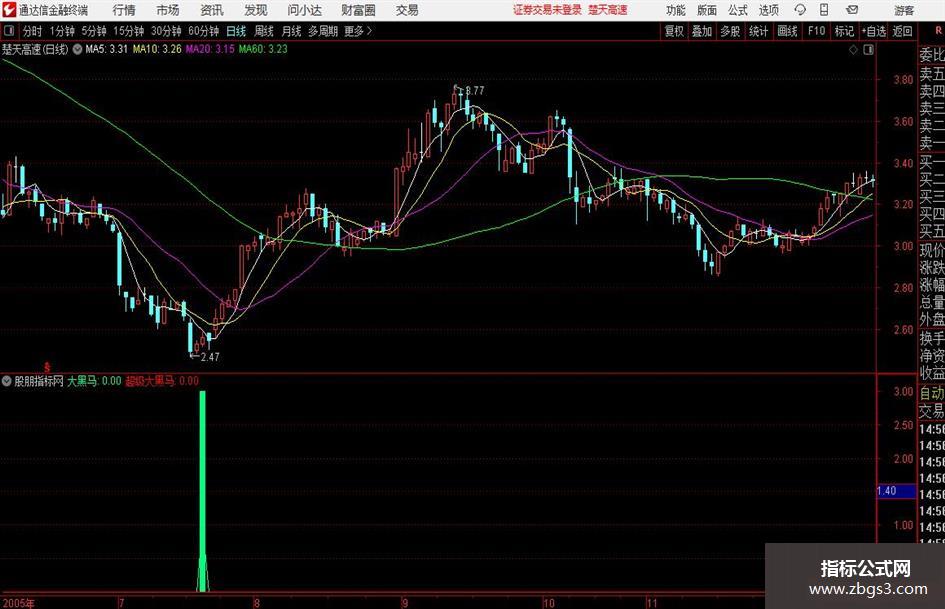The image size is (945, 609).
Task: Open the customer service headset icon
Action: tap(800, 10)
